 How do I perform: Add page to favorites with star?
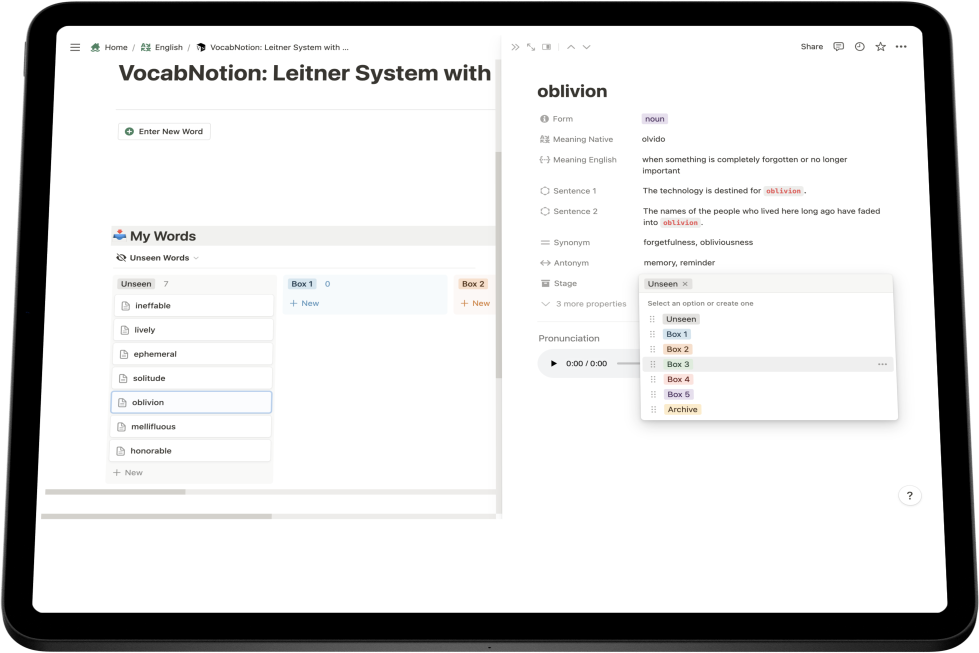(880, 47)
